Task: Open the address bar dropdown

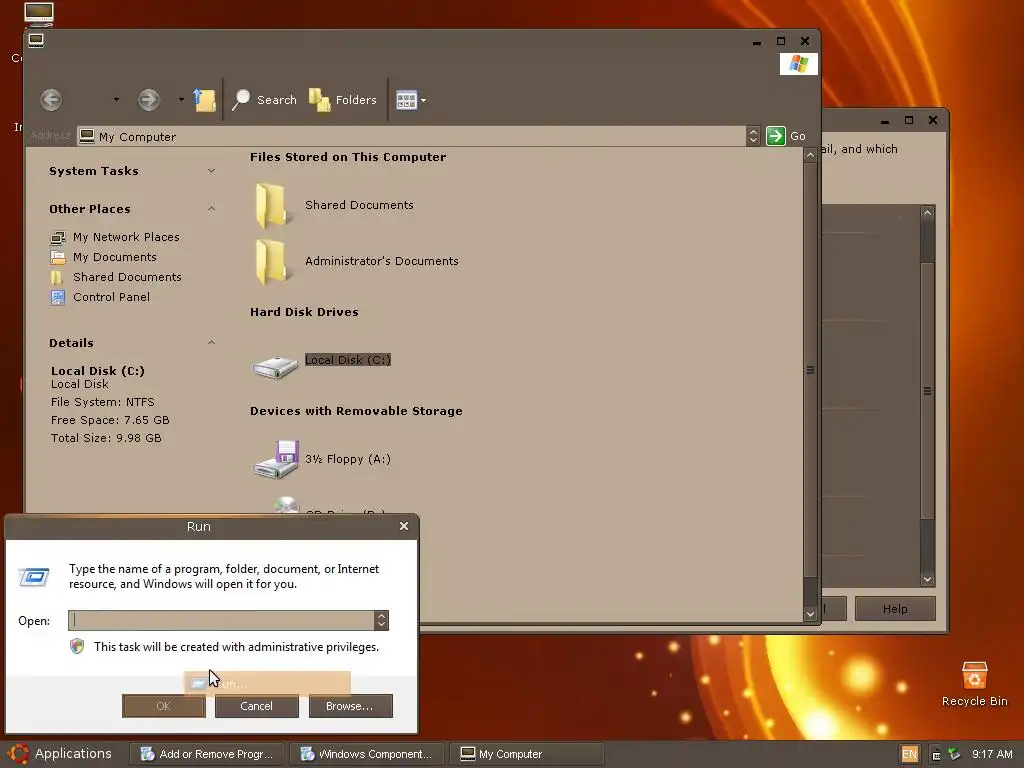Action: pyautogui.click(x=753, y=136)
